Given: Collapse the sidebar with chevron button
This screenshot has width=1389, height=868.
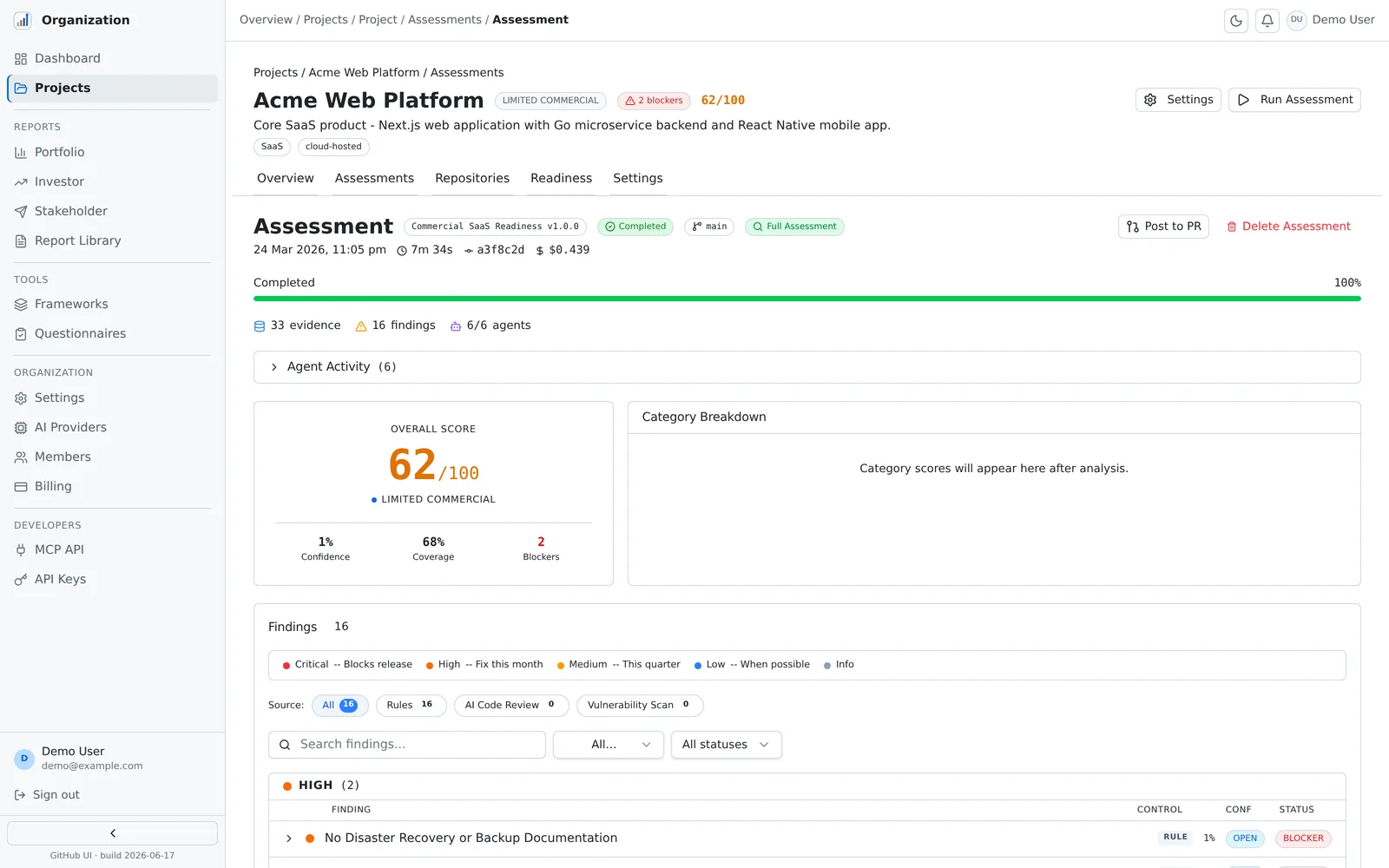Looking at the screenshot, I should pyautogui.click(x=112, y=833).
